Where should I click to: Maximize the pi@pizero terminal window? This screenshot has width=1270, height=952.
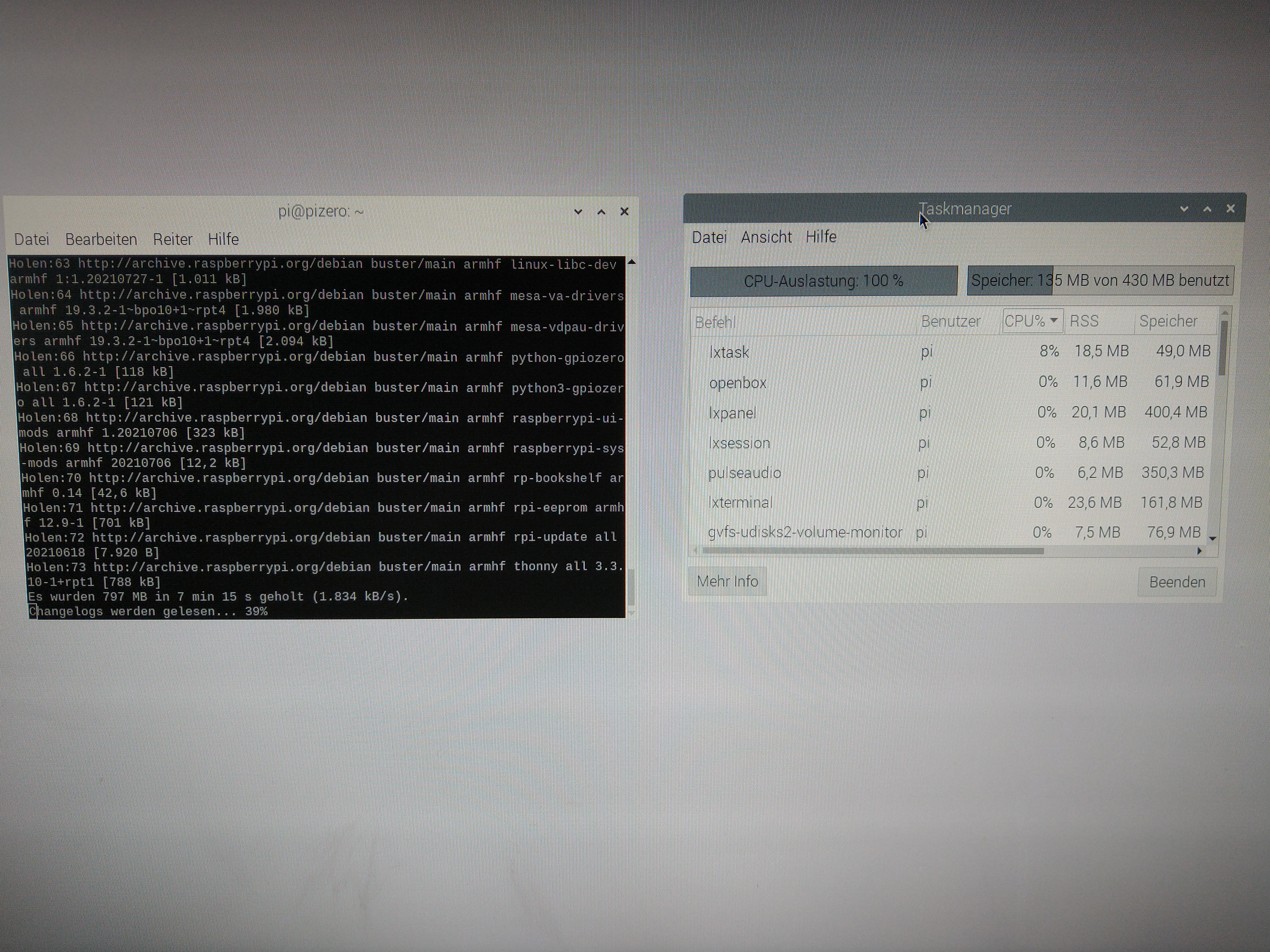click(x=601, y=212)
